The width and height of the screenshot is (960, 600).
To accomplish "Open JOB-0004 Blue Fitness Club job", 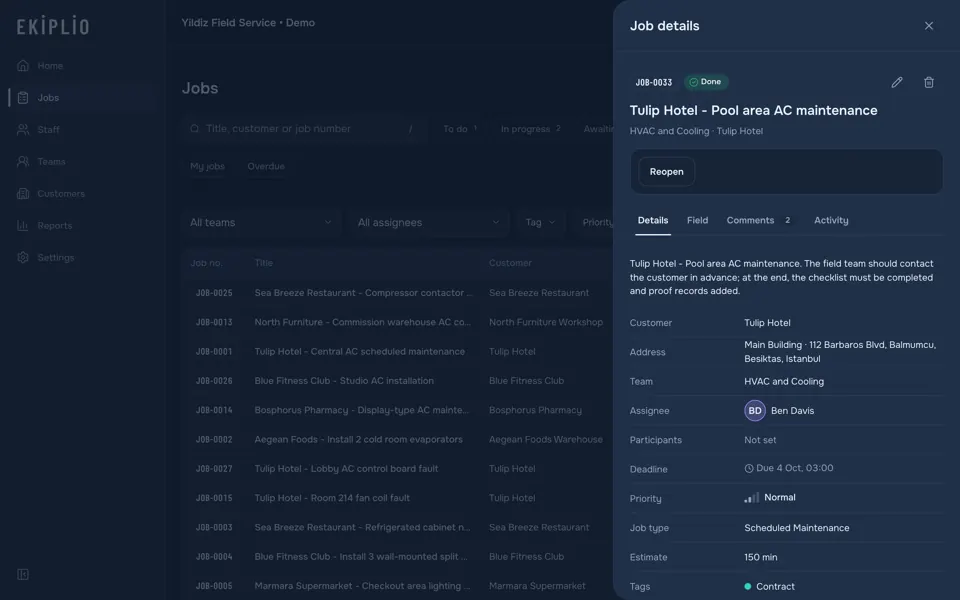I will (398, 557).
